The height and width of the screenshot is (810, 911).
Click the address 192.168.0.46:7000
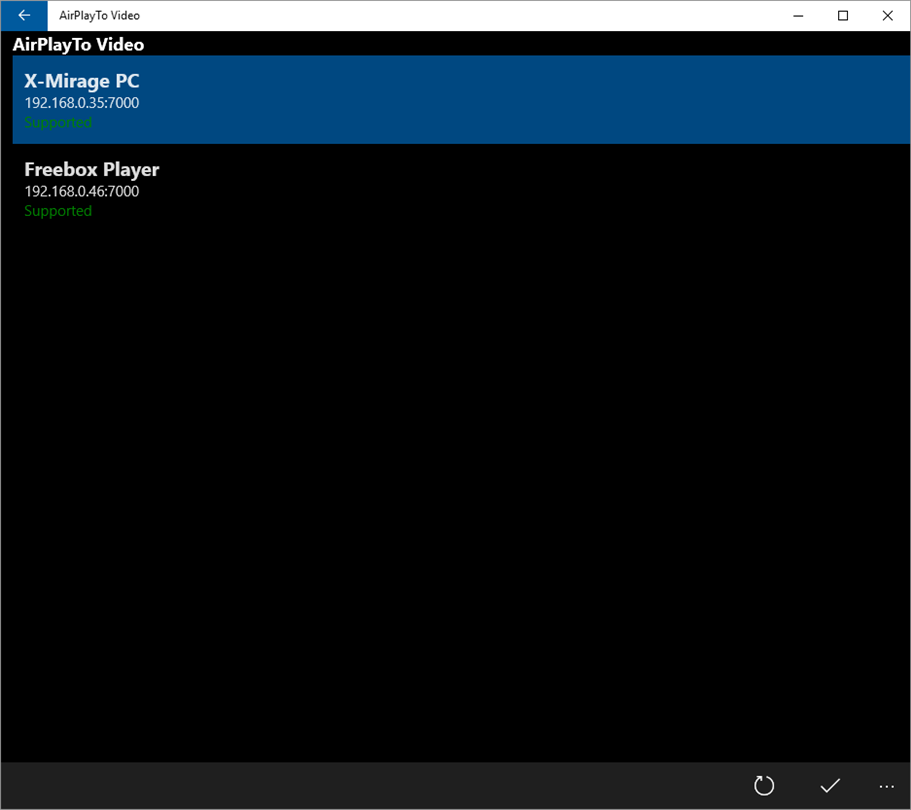[82, 191]
